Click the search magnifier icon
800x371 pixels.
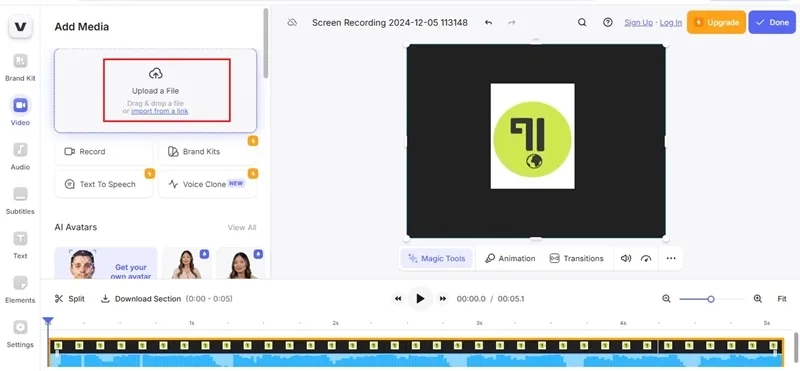(x=582, y=22)
